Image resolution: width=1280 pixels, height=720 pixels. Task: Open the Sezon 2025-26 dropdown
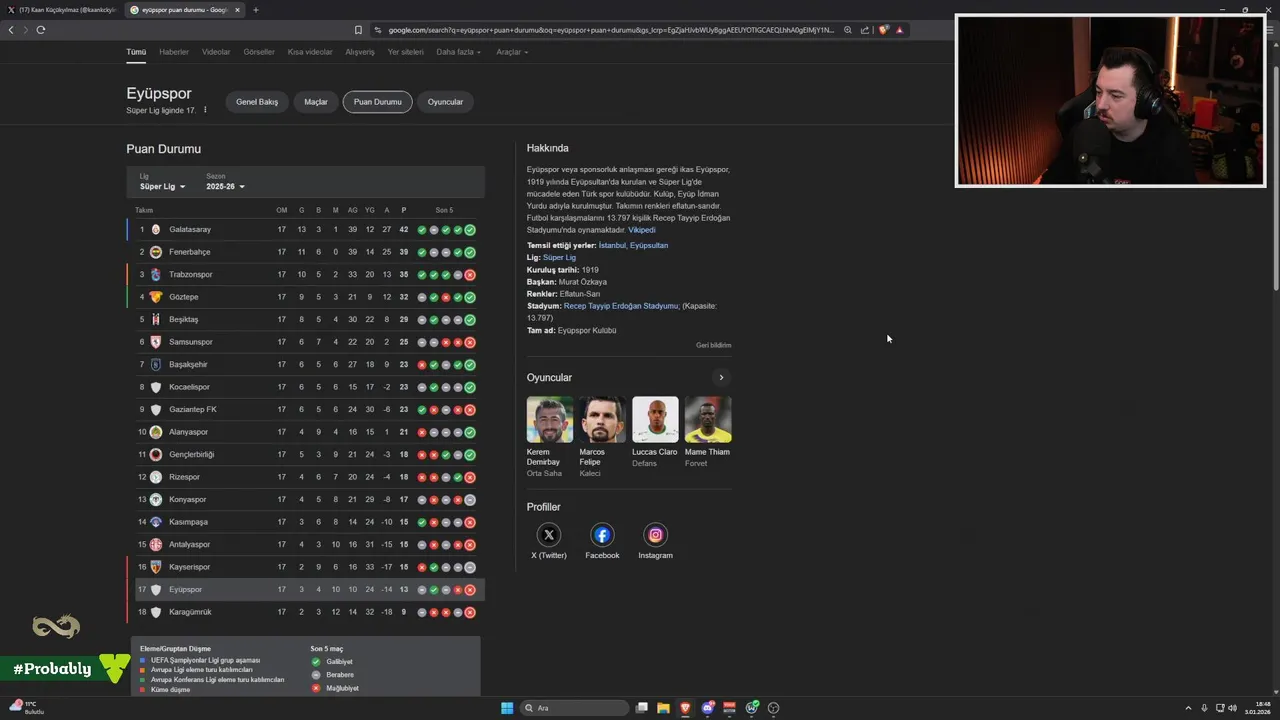(x=225, y=187)
